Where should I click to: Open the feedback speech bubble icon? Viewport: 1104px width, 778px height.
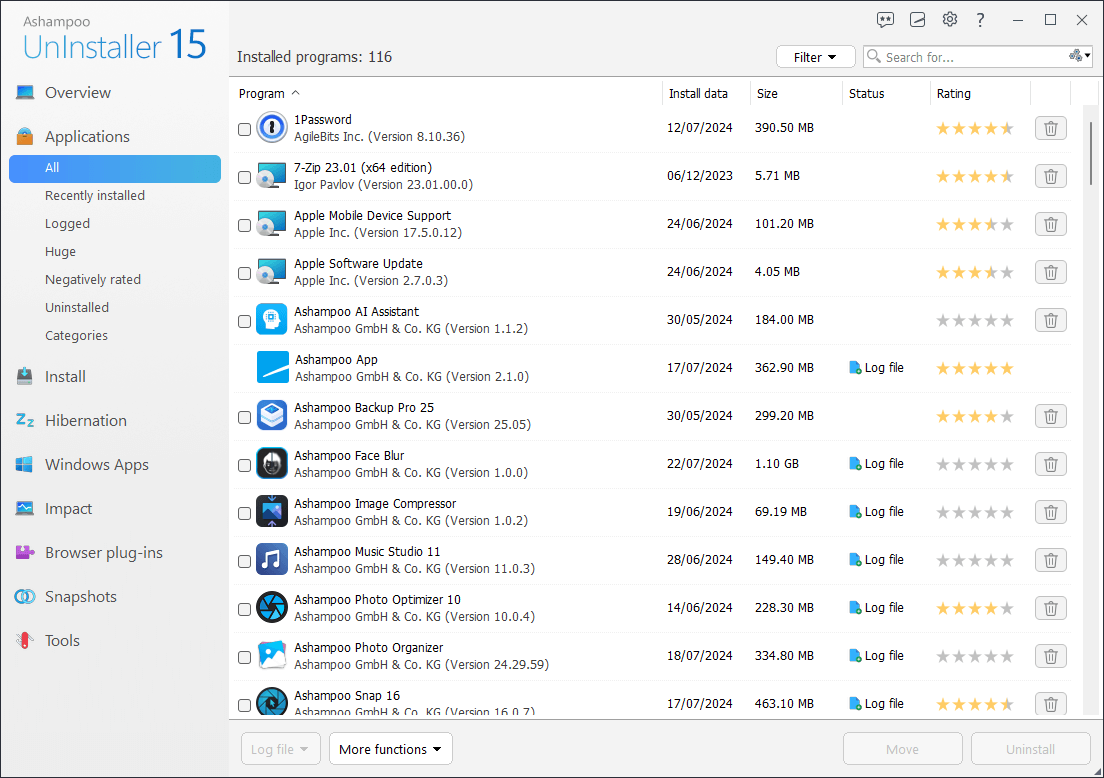click(885, 19)
